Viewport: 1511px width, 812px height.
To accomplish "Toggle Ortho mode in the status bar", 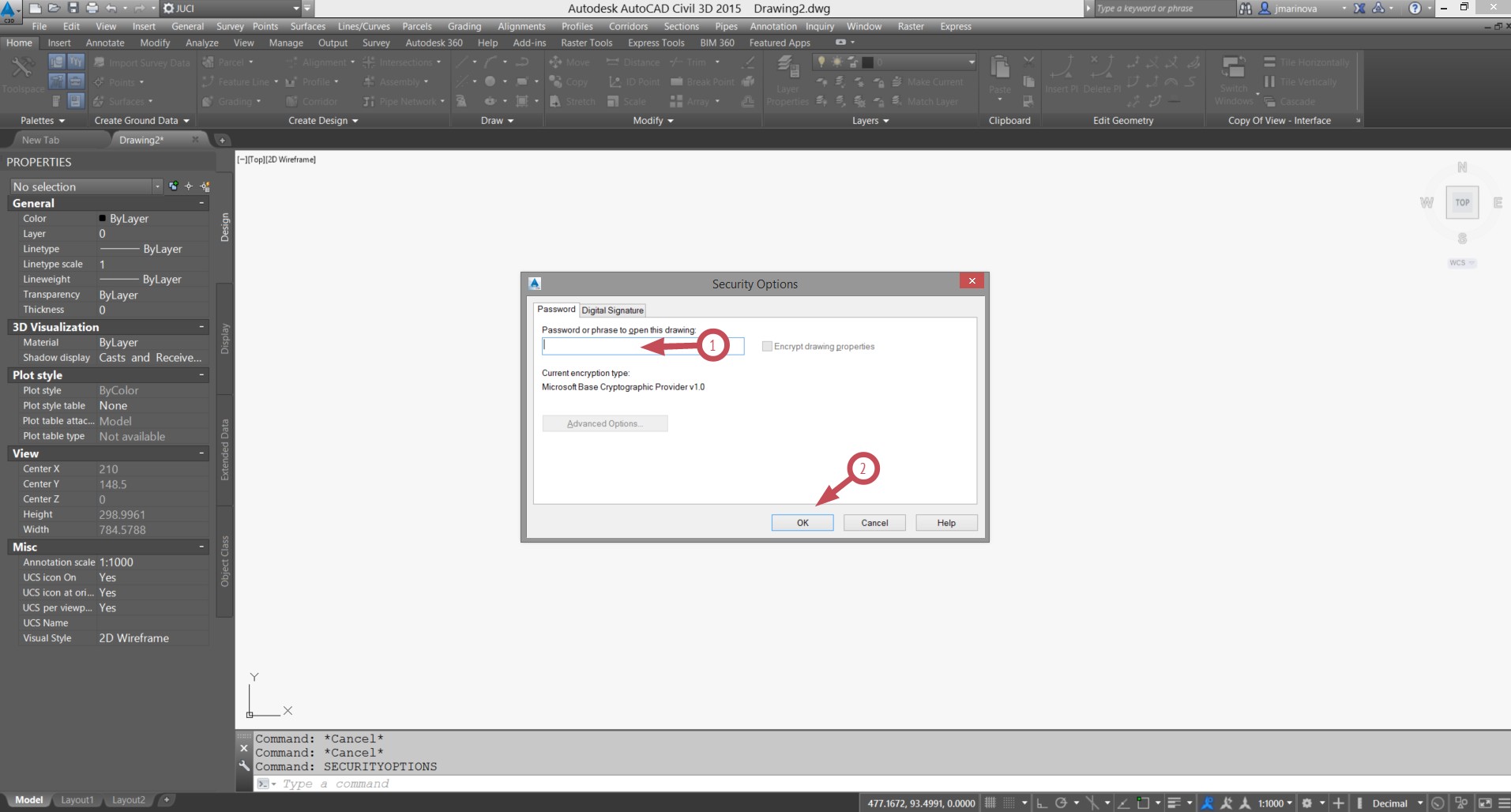I will coord(1042,803).
